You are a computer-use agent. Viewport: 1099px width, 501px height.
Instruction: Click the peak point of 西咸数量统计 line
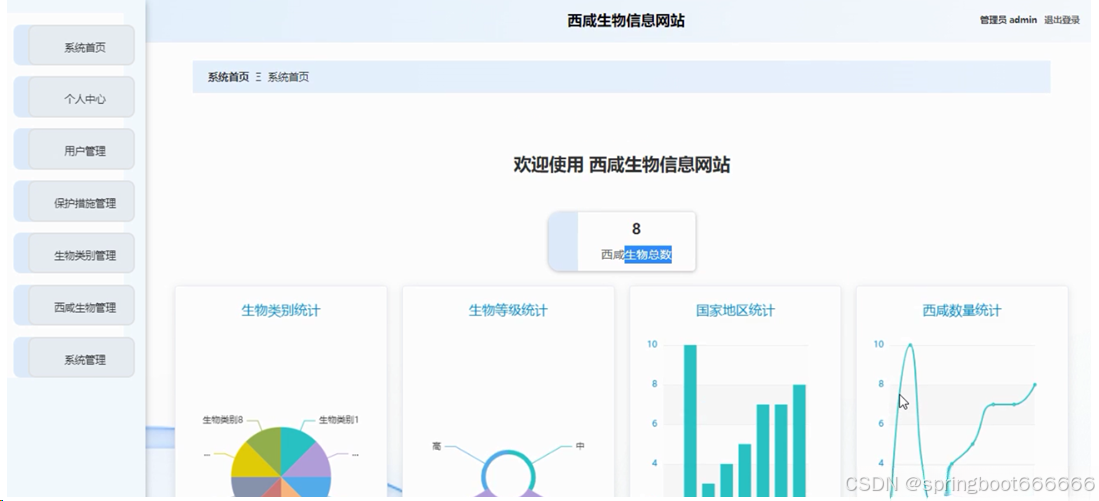pyautogui.click(x=910, y=345)
